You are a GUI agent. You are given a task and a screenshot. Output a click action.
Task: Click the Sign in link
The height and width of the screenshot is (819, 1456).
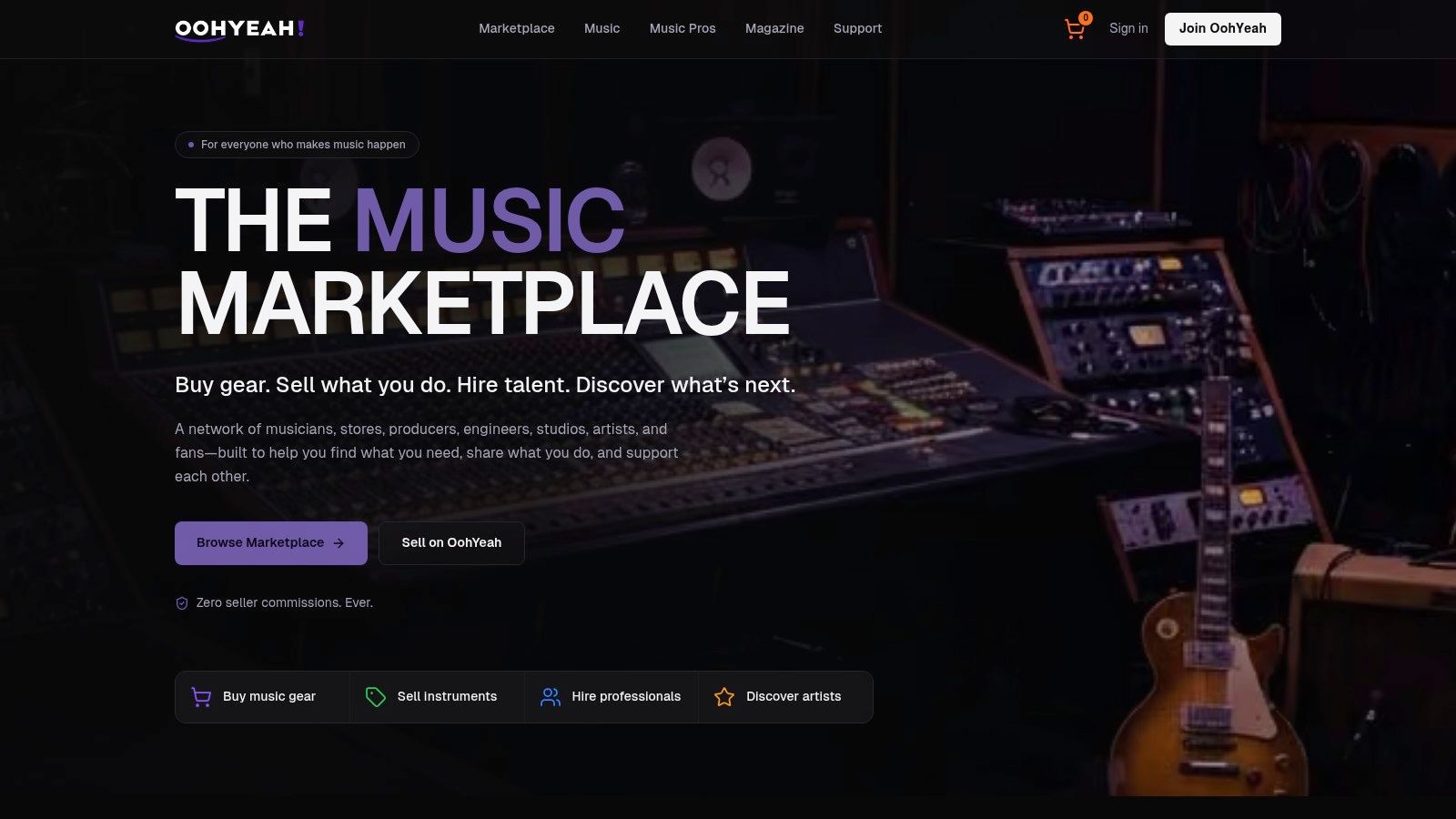point(1128,29)
